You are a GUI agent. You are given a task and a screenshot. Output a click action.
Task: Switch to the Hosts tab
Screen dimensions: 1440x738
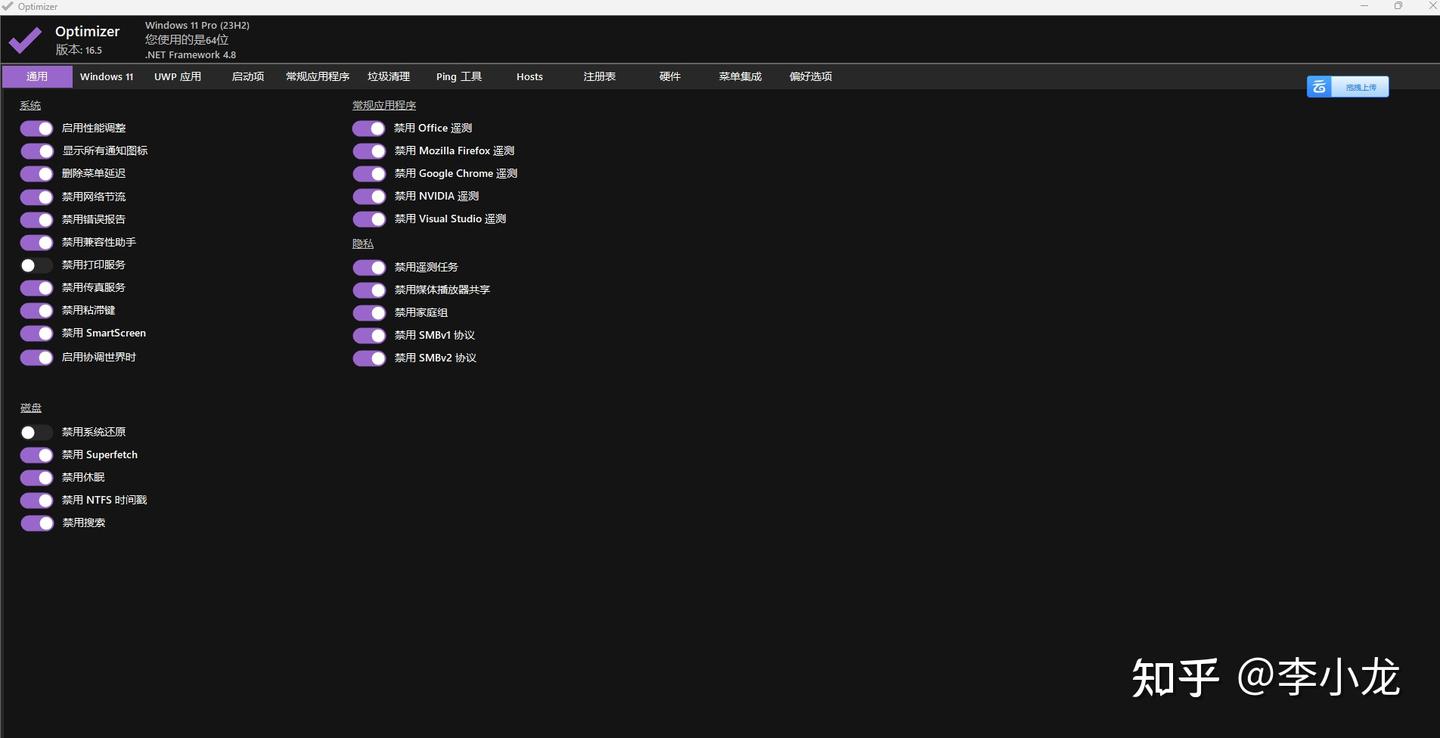529,76
